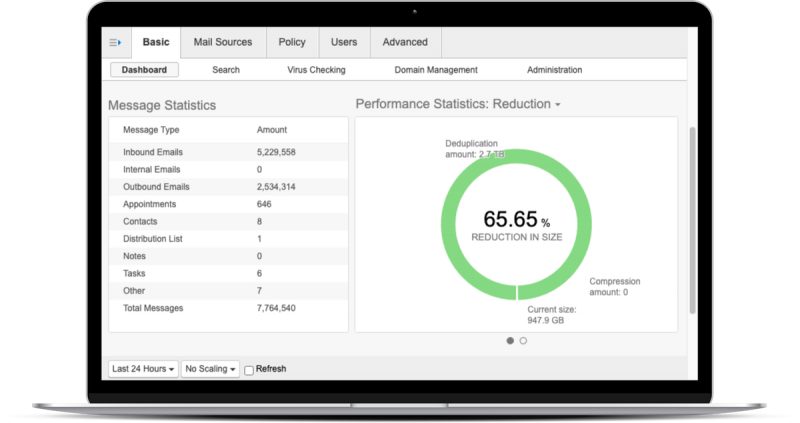
Task: Open Virus Checking page
Action: pyautogui.click(x=316, y=70)
